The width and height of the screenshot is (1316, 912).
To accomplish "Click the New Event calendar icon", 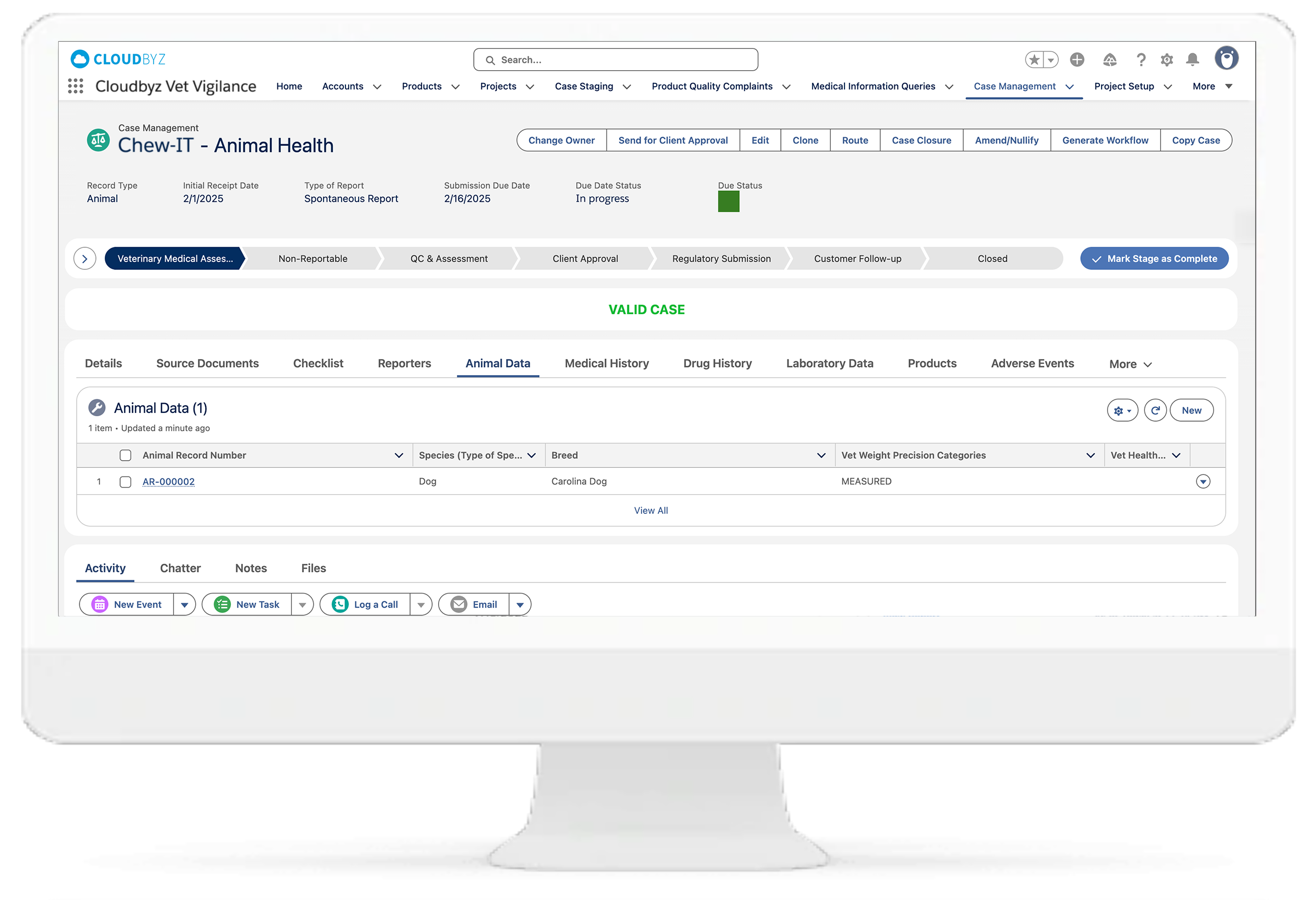I will 99,604.
